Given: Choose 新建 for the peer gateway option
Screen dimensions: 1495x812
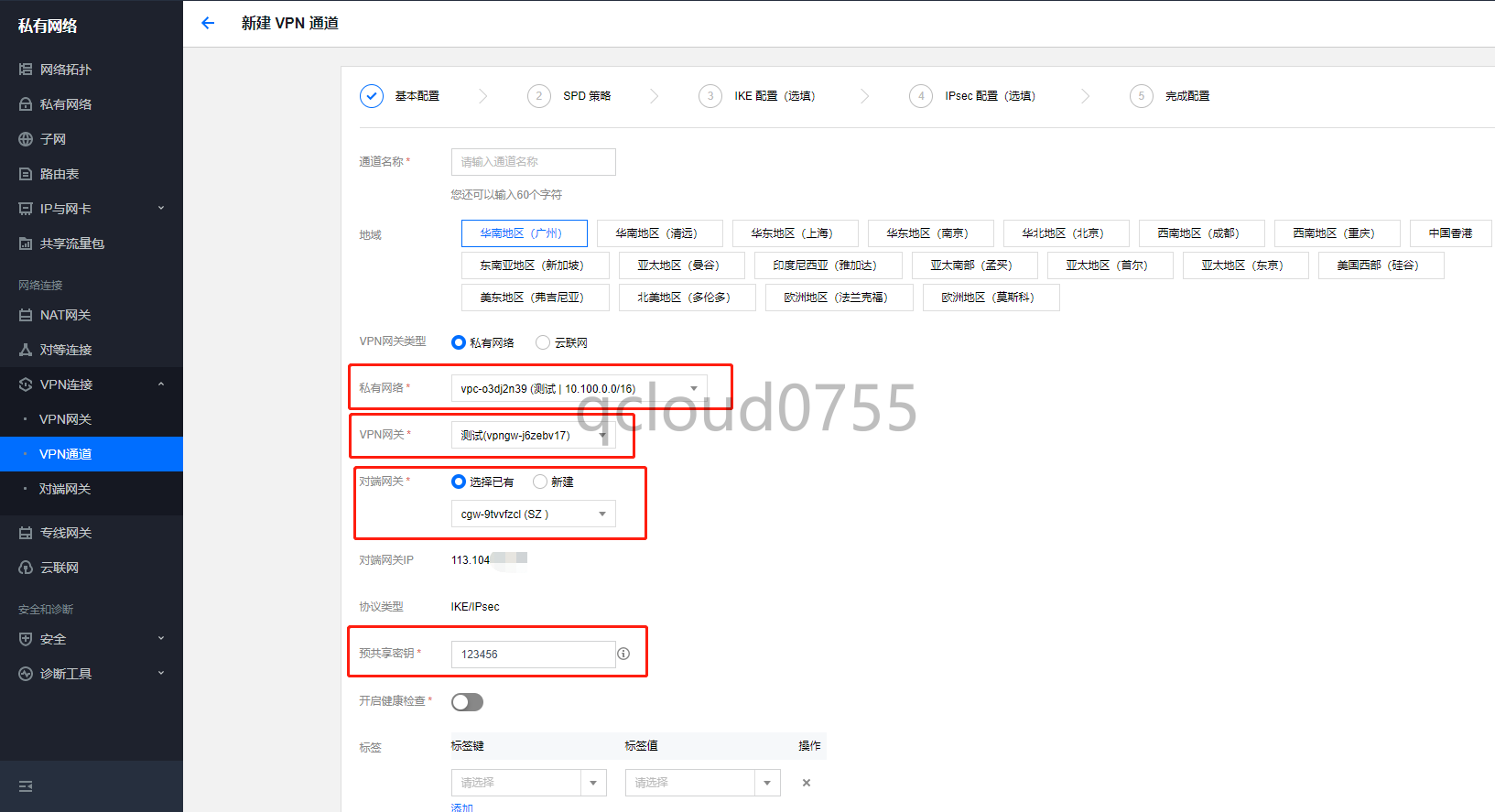Looking at the screenshot, I should point(540,482).
